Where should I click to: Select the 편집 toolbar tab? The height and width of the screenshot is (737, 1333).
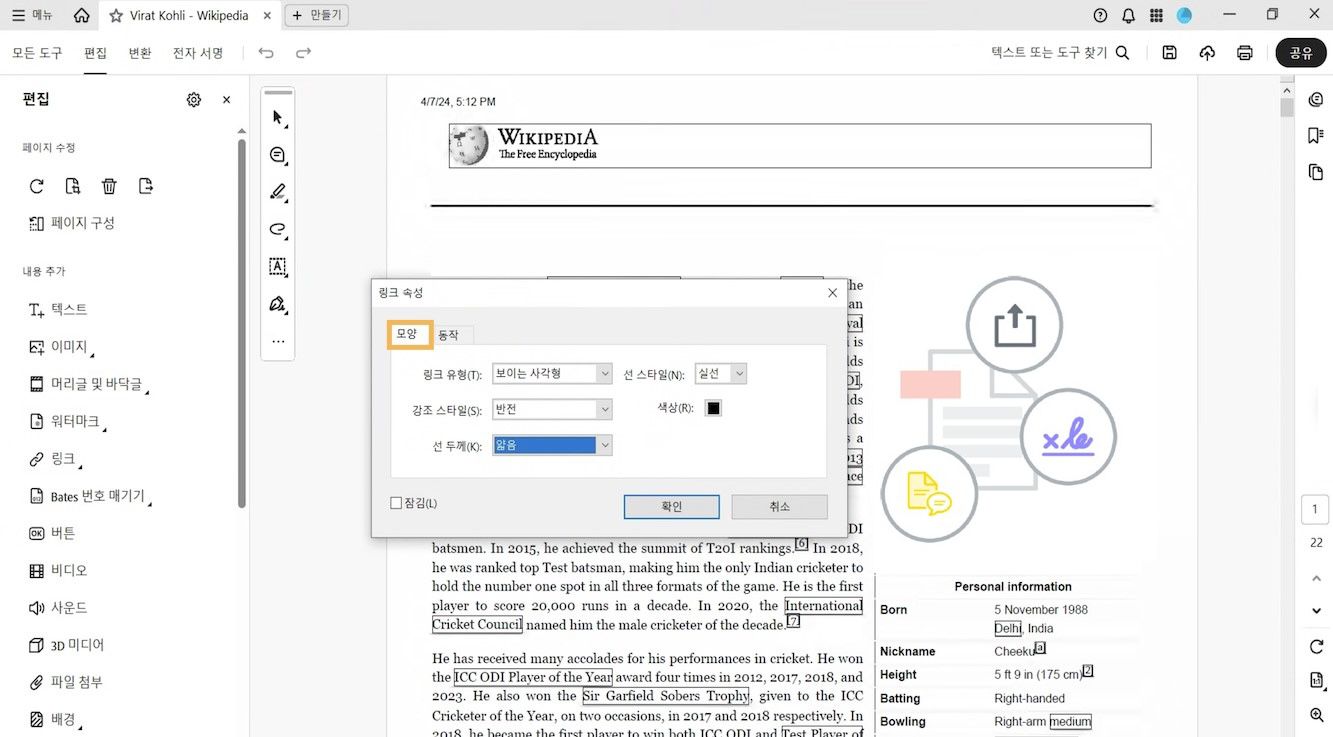(x=95, y=53)
